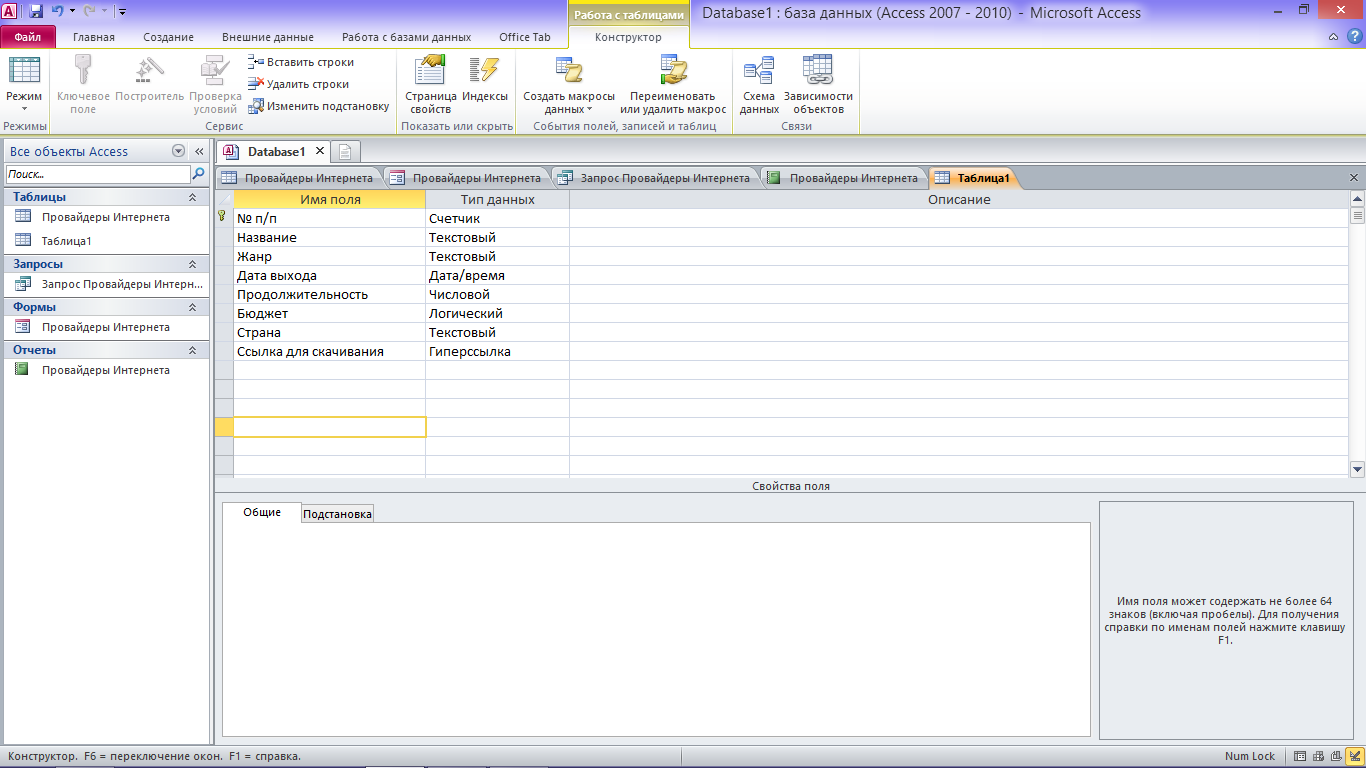
Task: Select the Ссылка для скачивания field cell
Action: coord(329,352)
